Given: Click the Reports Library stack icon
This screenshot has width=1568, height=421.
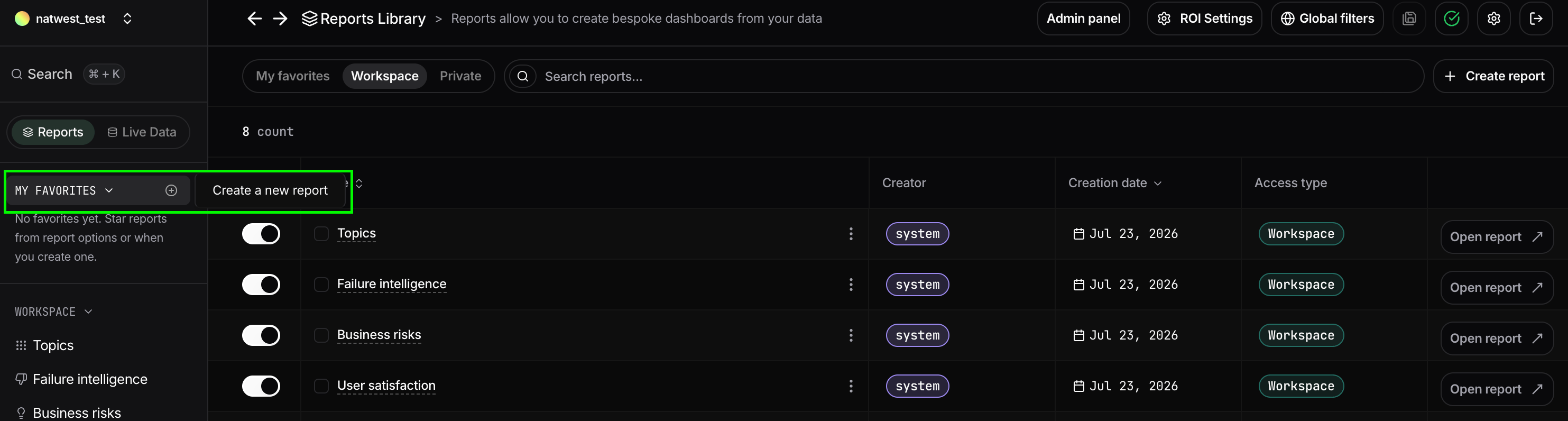Looking at the screenshot, I should point(310,19).
